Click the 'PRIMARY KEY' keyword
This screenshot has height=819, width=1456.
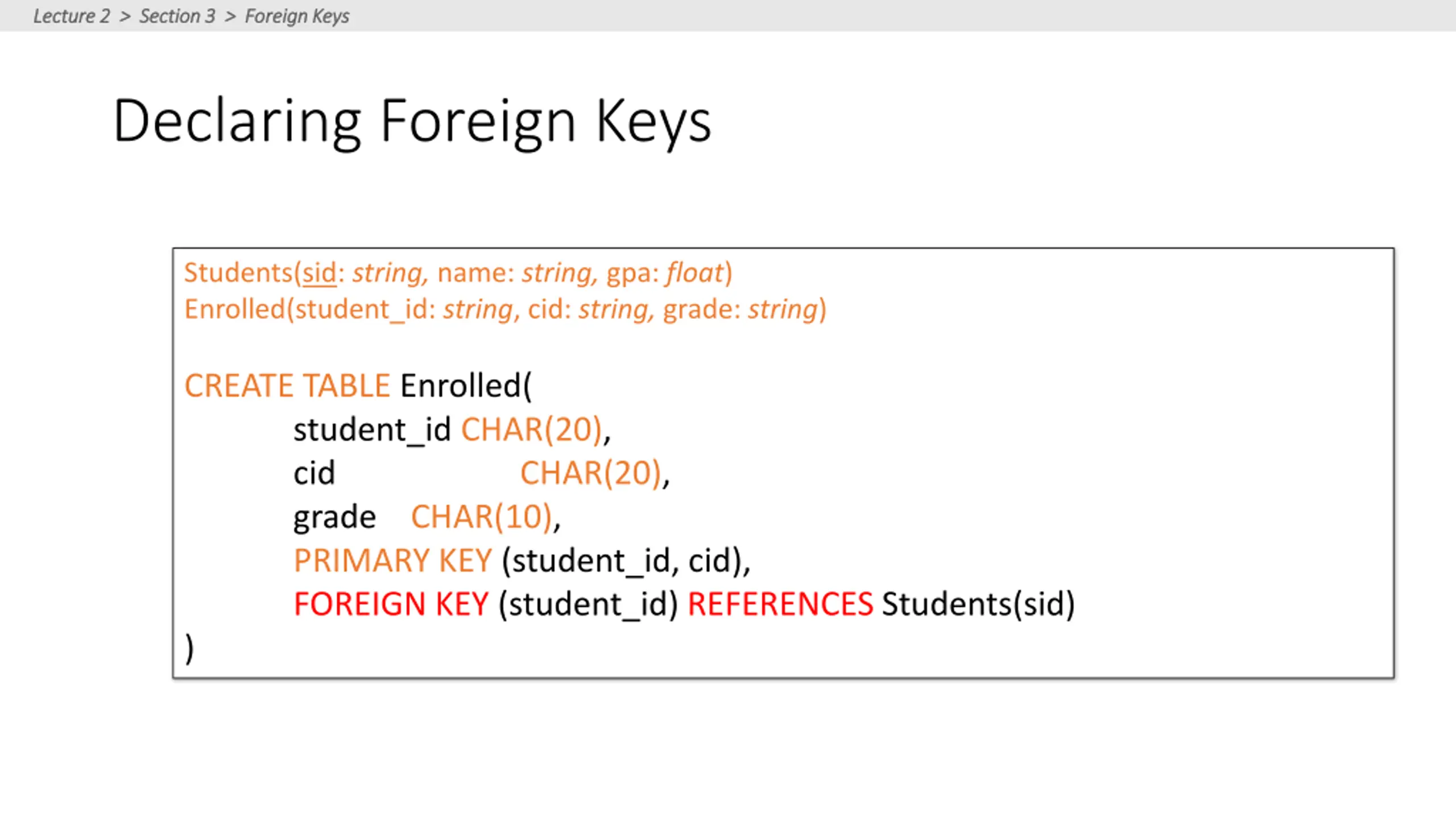pyautogui.click(x=392, y=561)
